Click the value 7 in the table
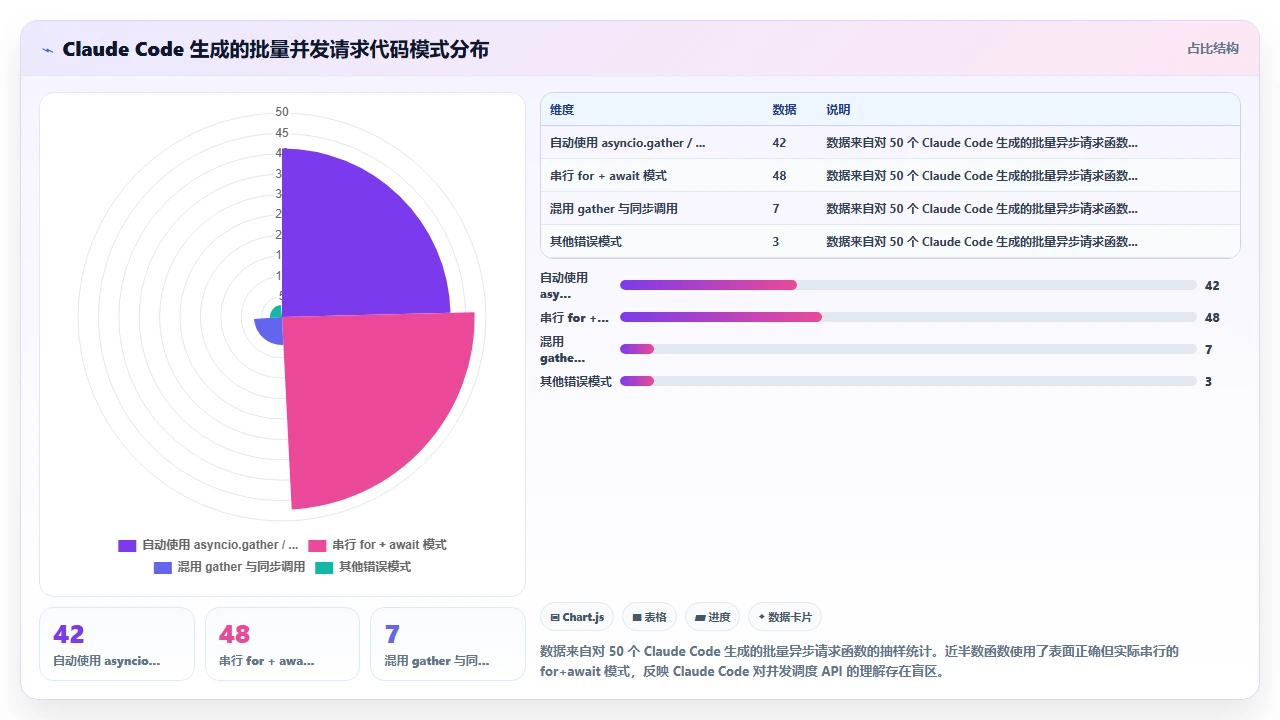1280x720 pixels. 776,209
